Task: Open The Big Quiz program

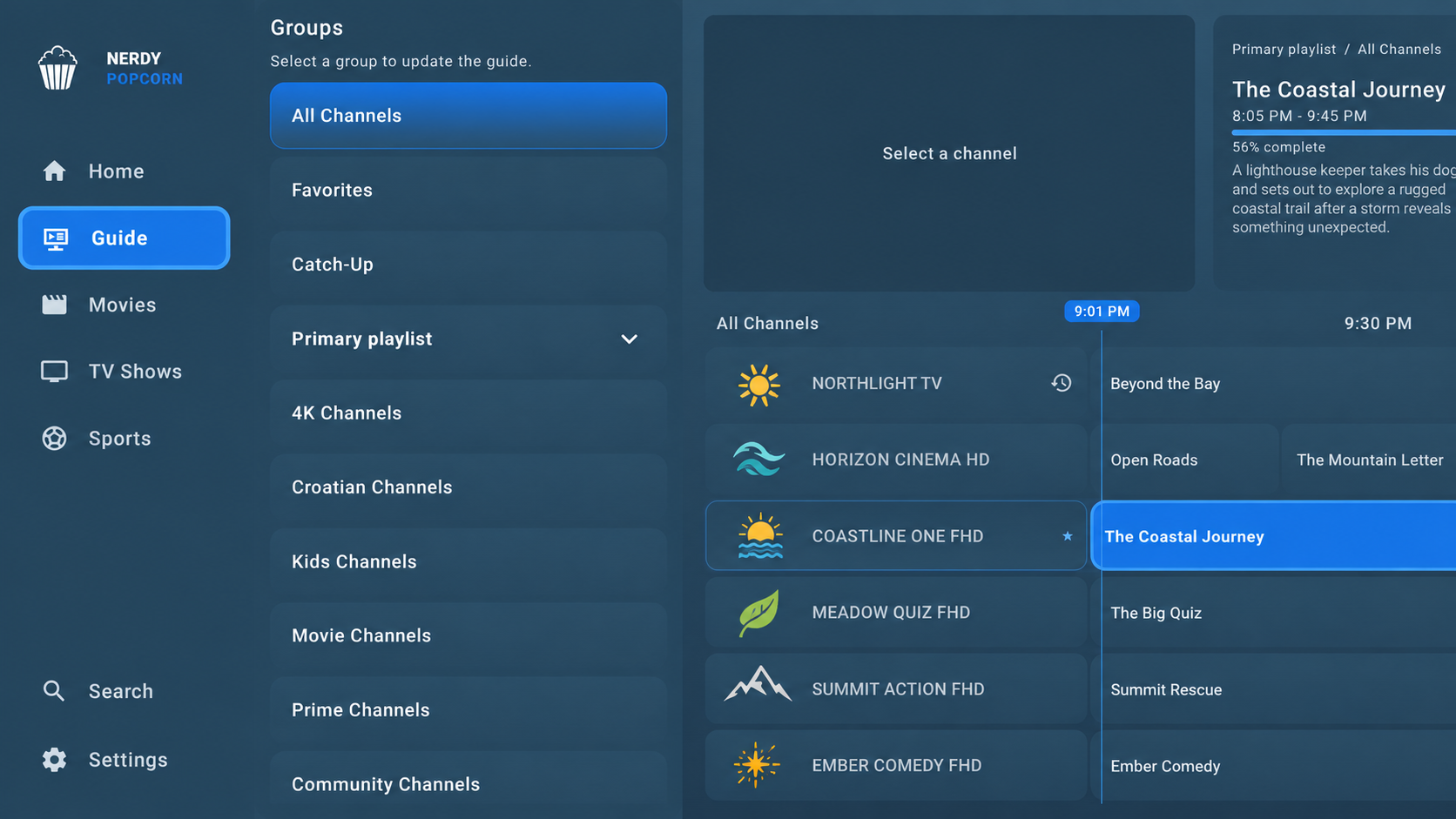Action: click(1274, 613)
